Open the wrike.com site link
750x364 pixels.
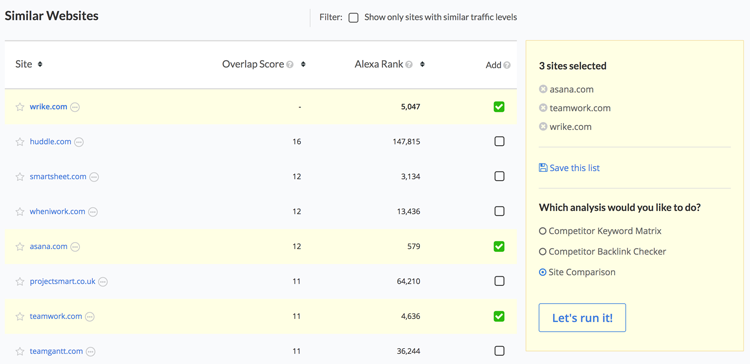click(x=48, y=107)
